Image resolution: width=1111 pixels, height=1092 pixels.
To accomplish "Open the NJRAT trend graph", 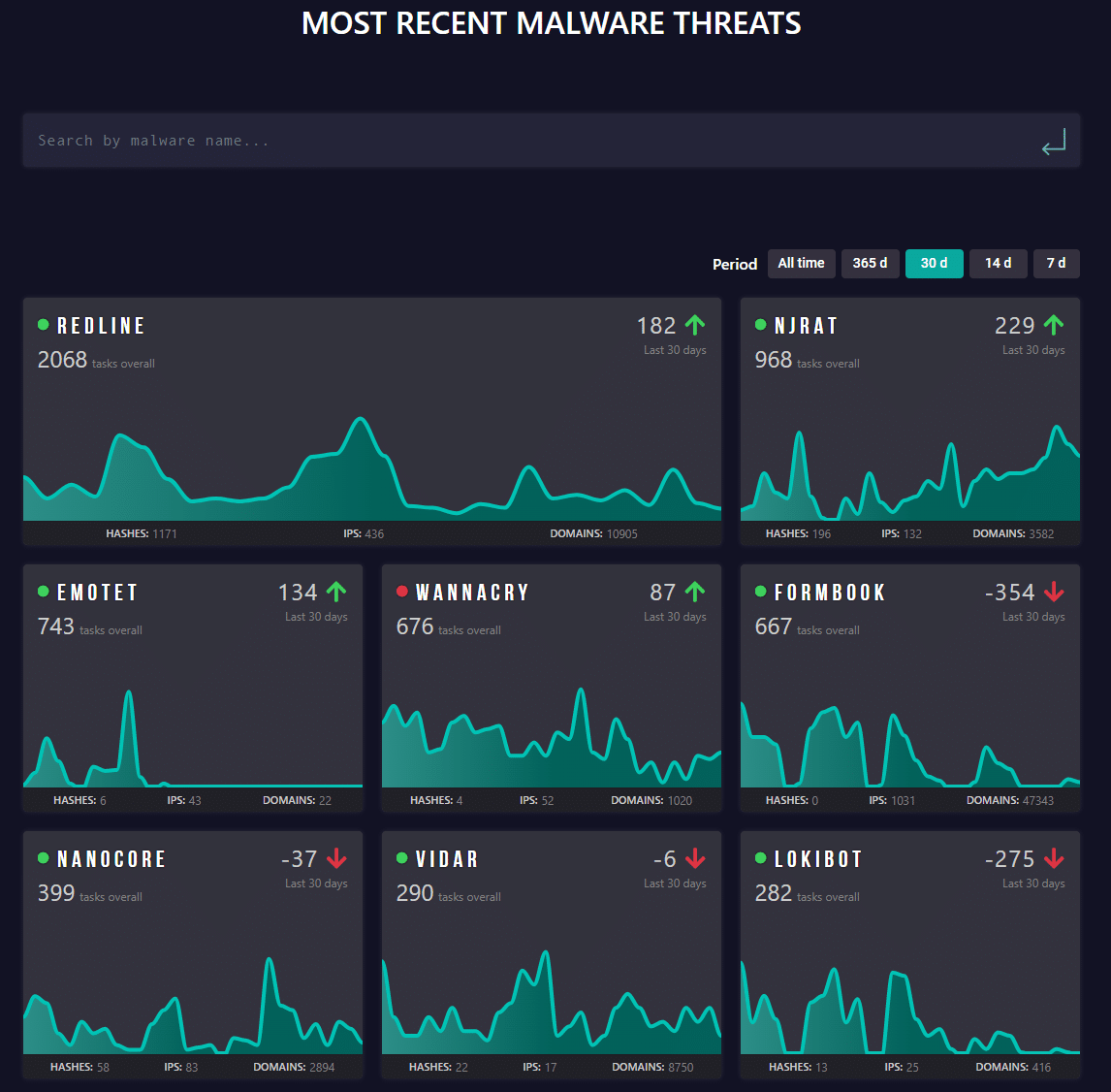I will tap(909, 470).
